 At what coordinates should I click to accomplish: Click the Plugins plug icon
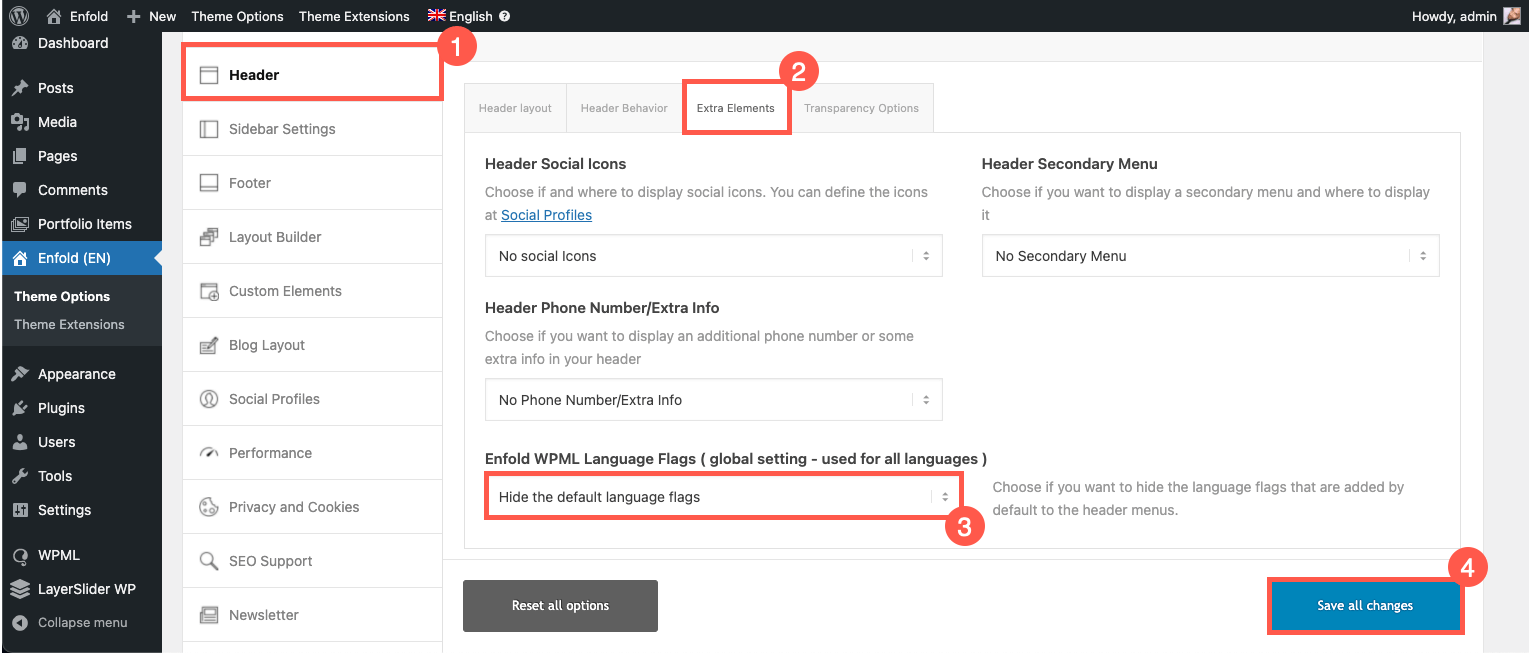coord(20,408)
